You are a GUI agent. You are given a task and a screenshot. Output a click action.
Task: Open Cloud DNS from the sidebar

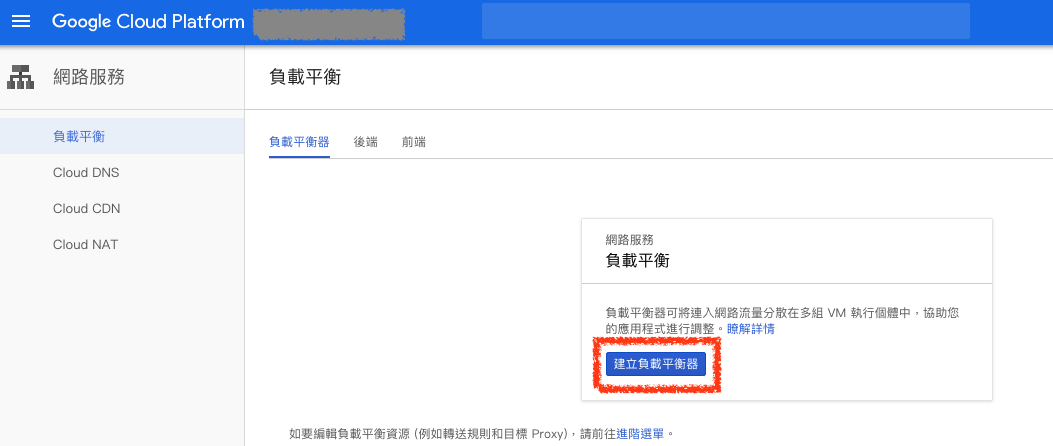(86, 172)
